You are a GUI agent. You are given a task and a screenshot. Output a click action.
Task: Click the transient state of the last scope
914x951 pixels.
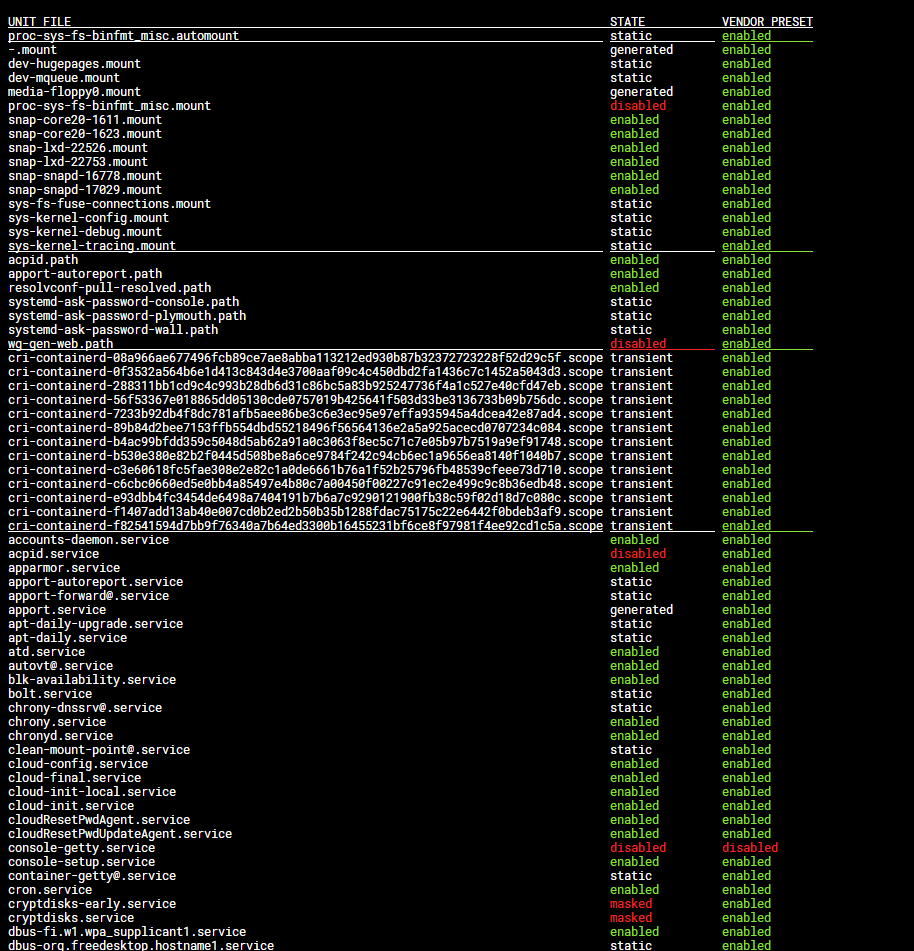[639, 525]
